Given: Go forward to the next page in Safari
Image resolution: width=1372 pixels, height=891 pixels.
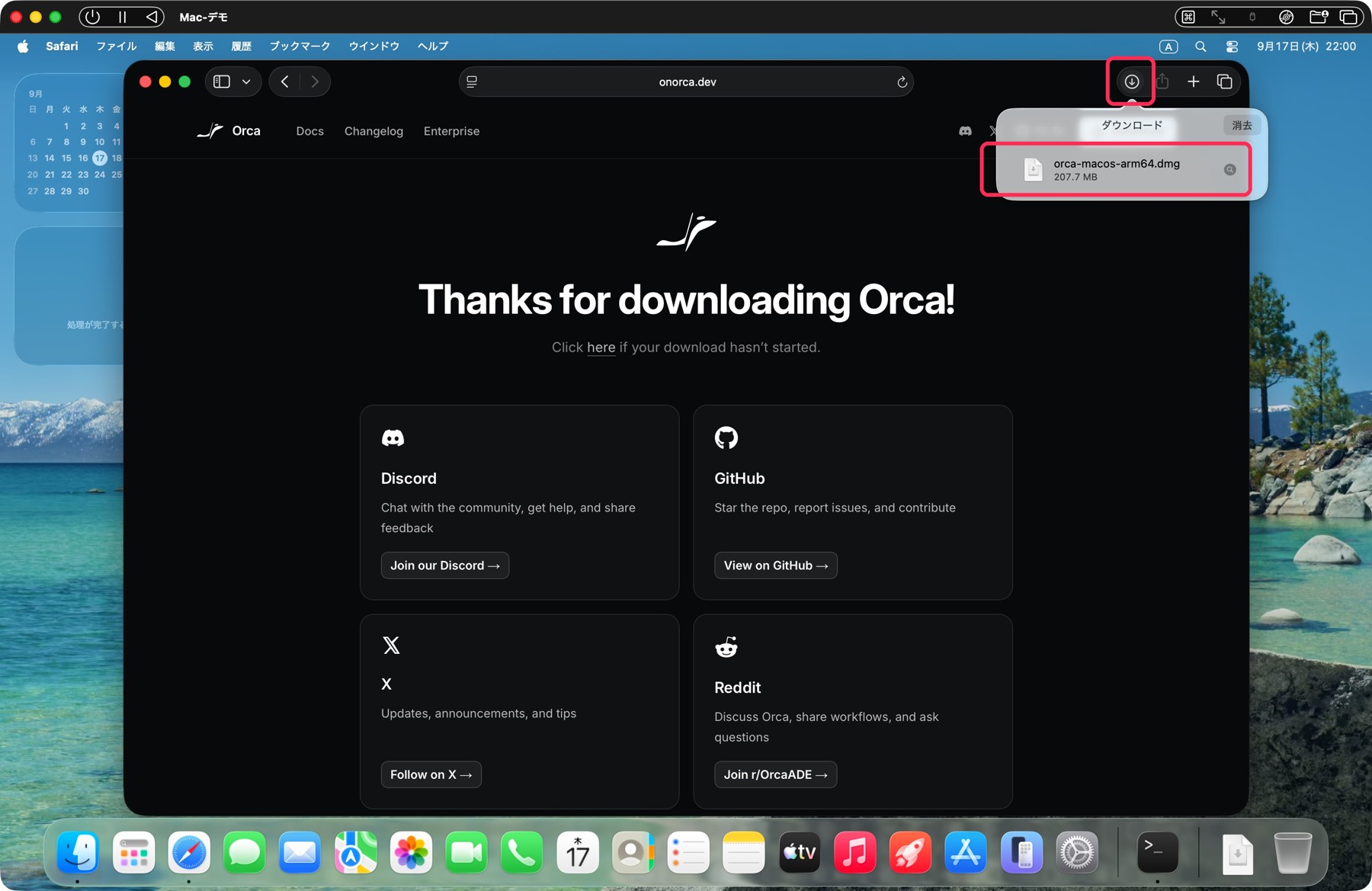Looking at the screenshot, I should (x=315, y=82).
